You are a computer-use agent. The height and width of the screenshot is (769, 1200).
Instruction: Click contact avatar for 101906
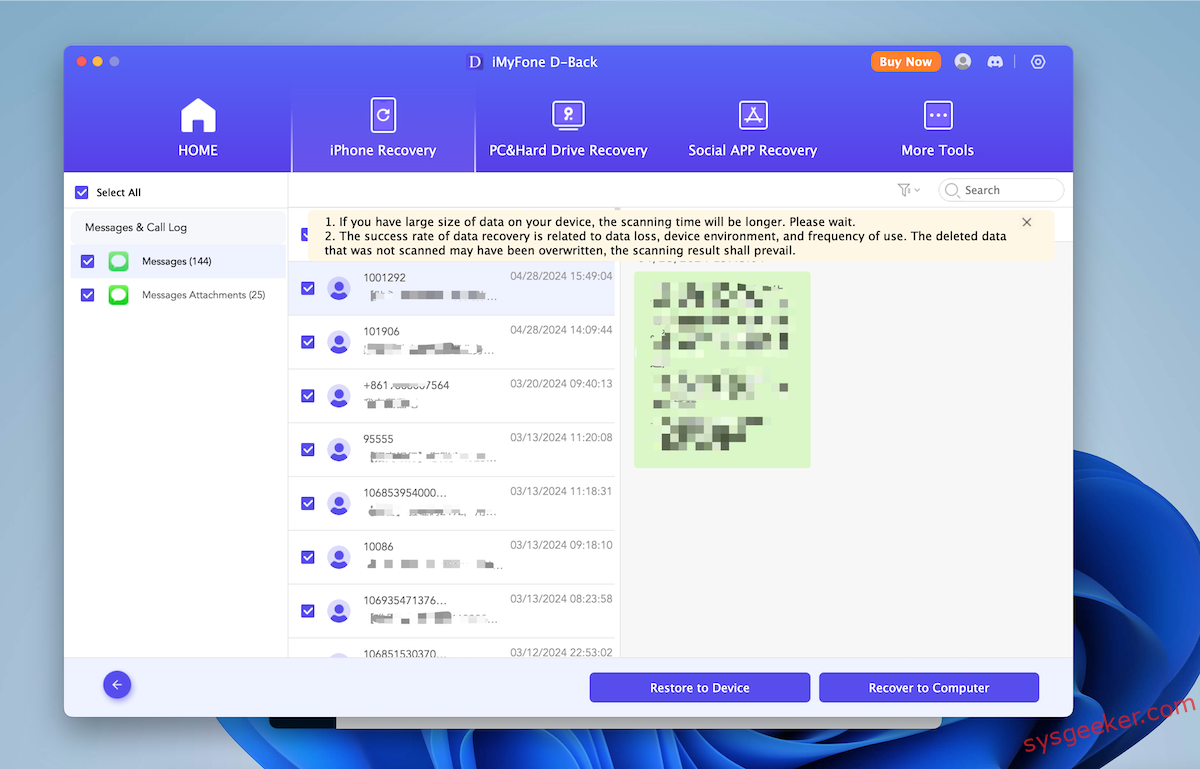pos(339,342)
